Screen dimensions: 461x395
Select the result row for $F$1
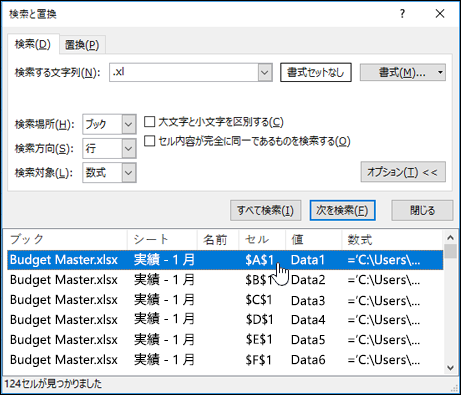pos(225,360)
